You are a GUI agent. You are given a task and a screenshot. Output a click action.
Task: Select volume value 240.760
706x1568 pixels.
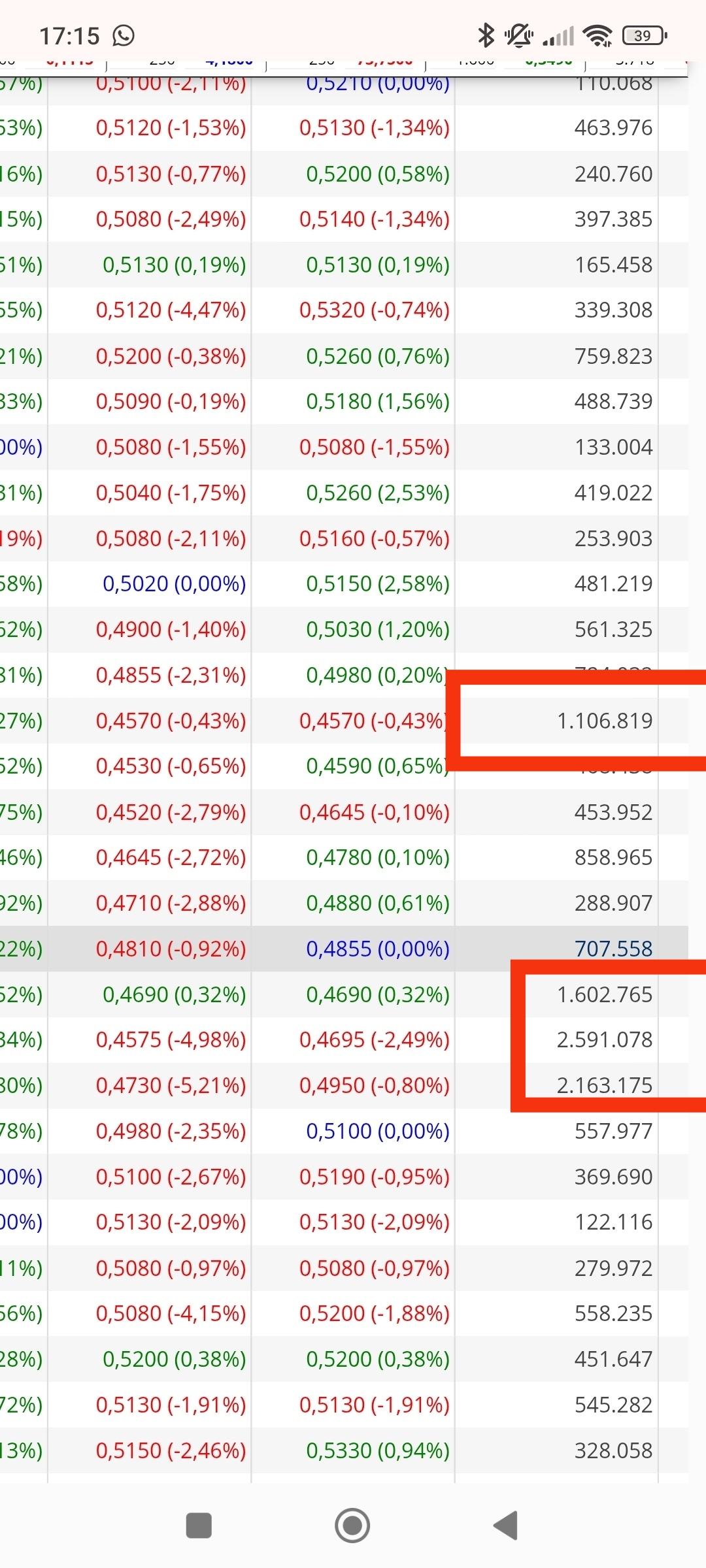(613, 174)
